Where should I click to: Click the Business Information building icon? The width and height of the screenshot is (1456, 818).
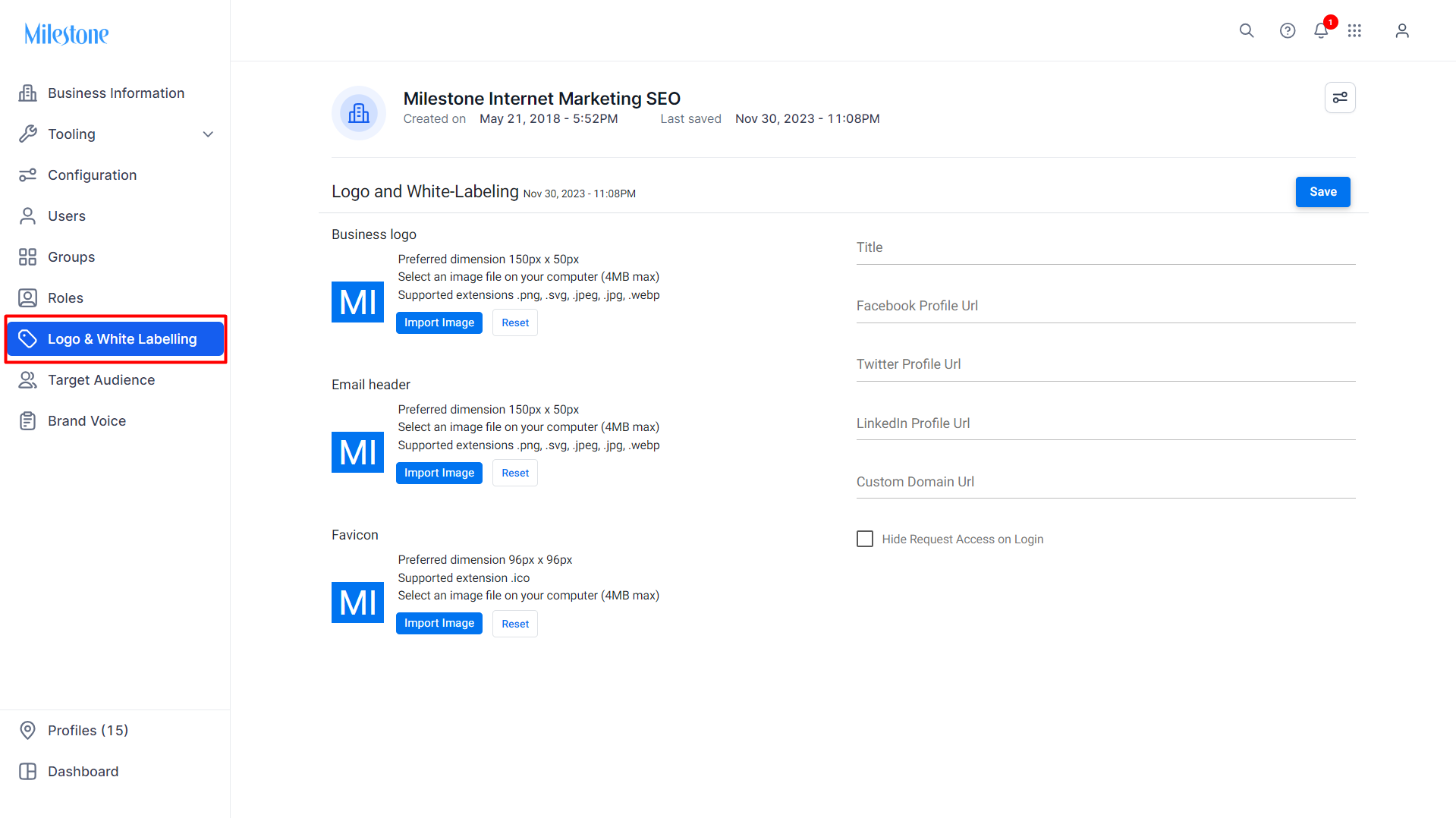(x=28, y=93)
